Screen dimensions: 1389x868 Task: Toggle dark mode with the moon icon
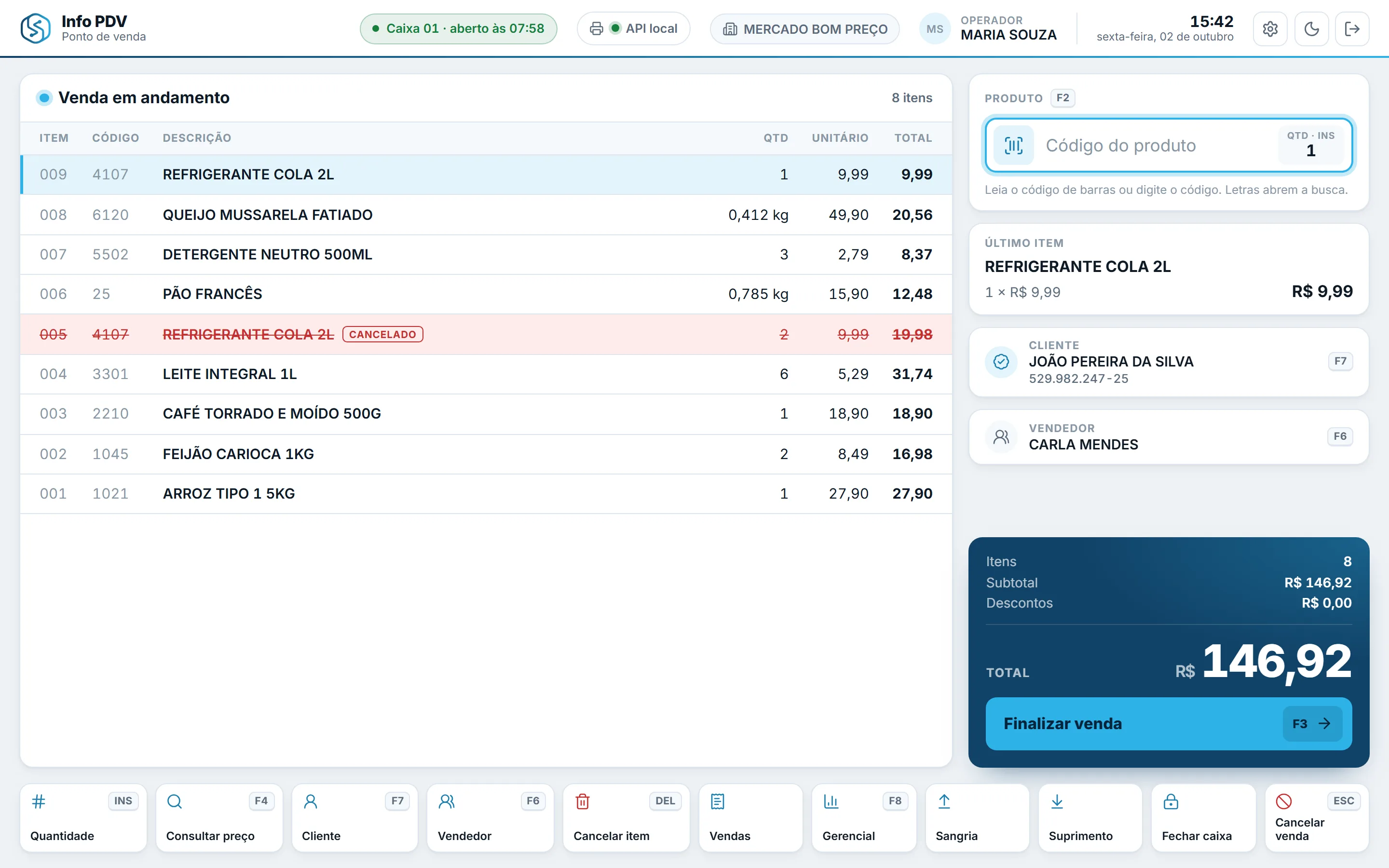(1311, 29)
